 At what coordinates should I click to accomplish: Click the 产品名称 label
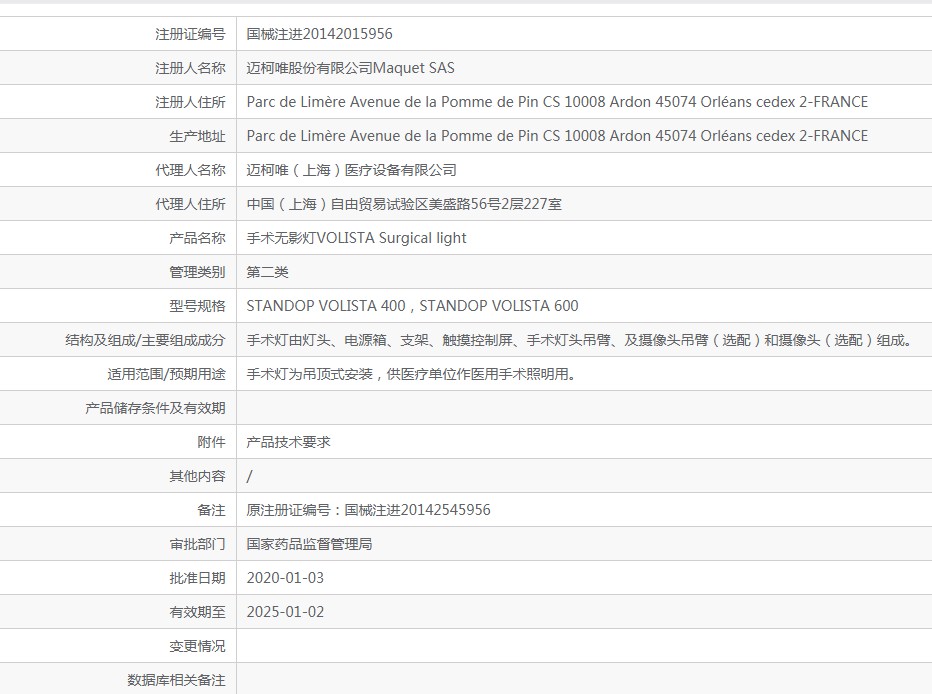(x=197, y=238)
